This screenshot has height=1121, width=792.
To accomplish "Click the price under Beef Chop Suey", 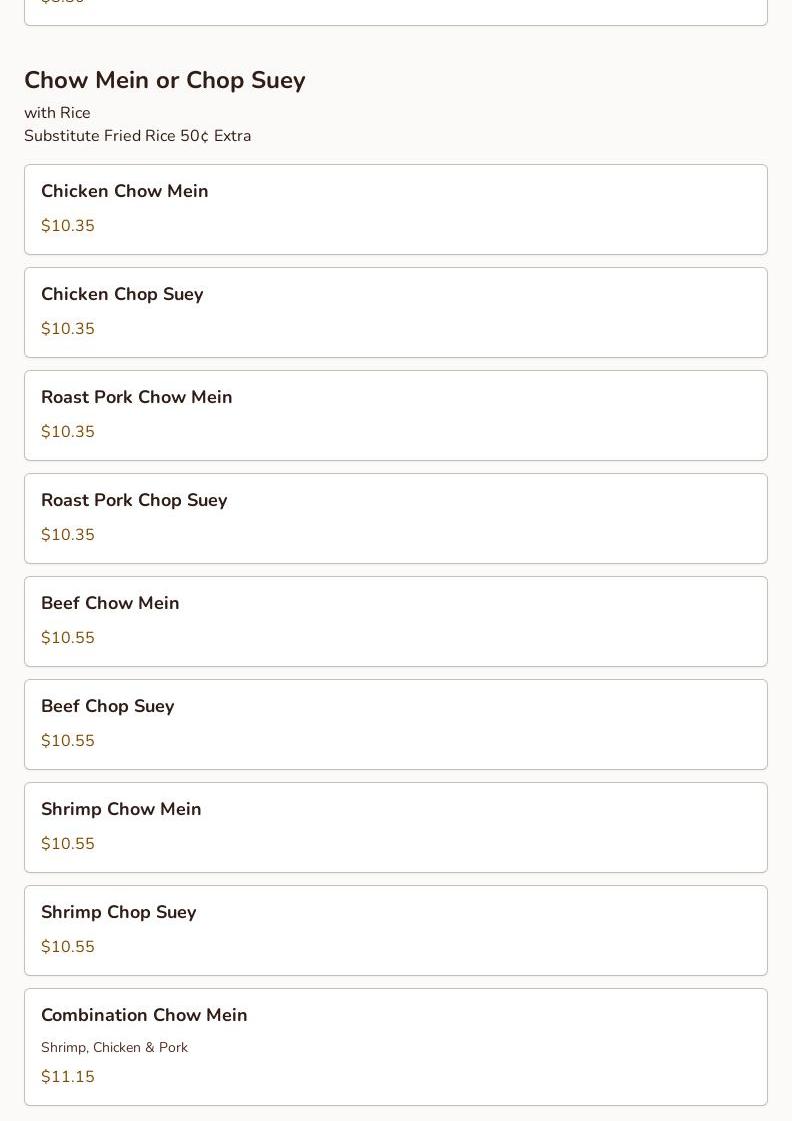I will 68,741.
